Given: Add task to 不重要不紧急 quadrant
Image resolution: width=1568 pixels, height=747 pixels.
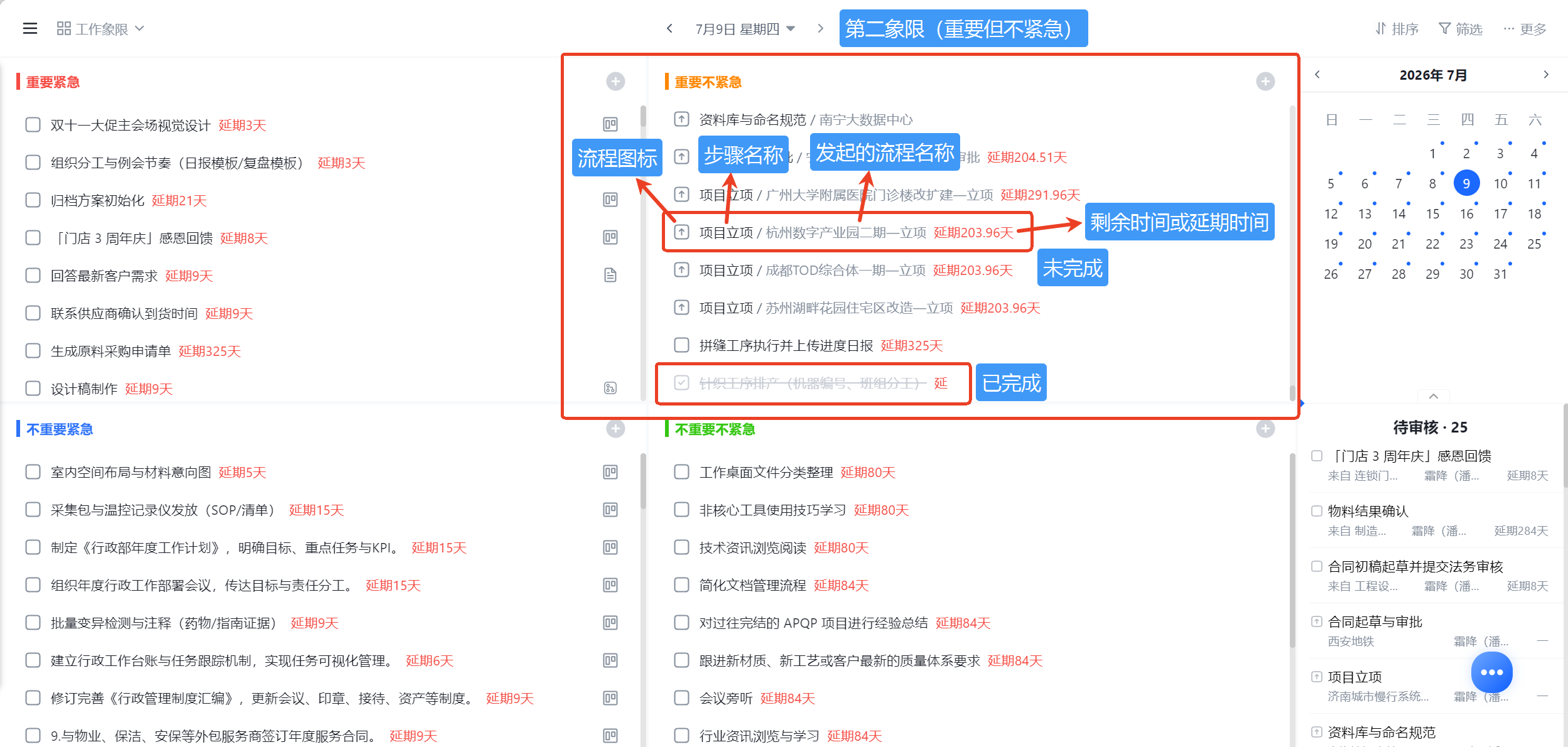Looking at the screenshot, I should (1265, 429).
